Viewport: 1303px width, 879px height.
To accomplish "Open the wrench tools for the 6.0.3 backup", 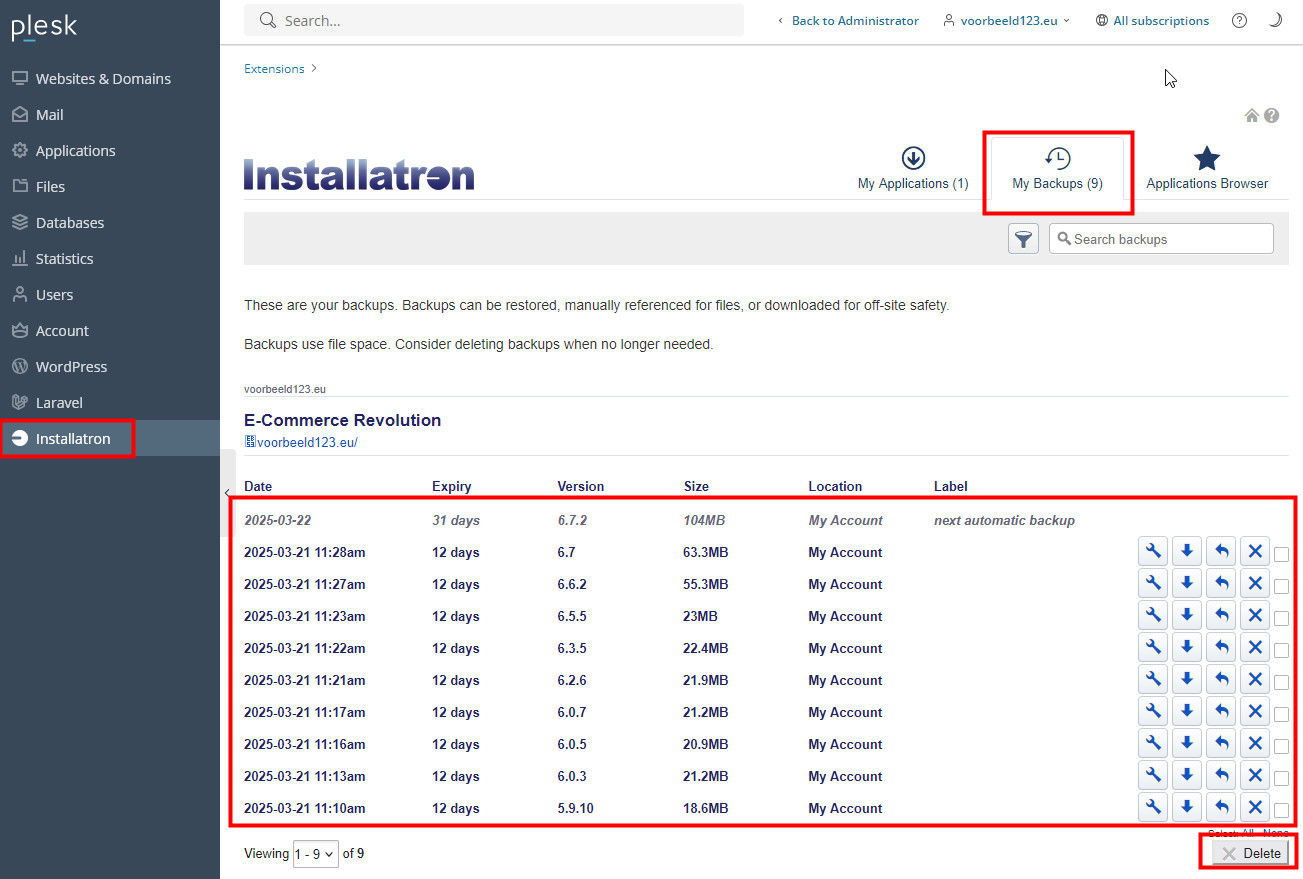I will tap(1153, 775).
